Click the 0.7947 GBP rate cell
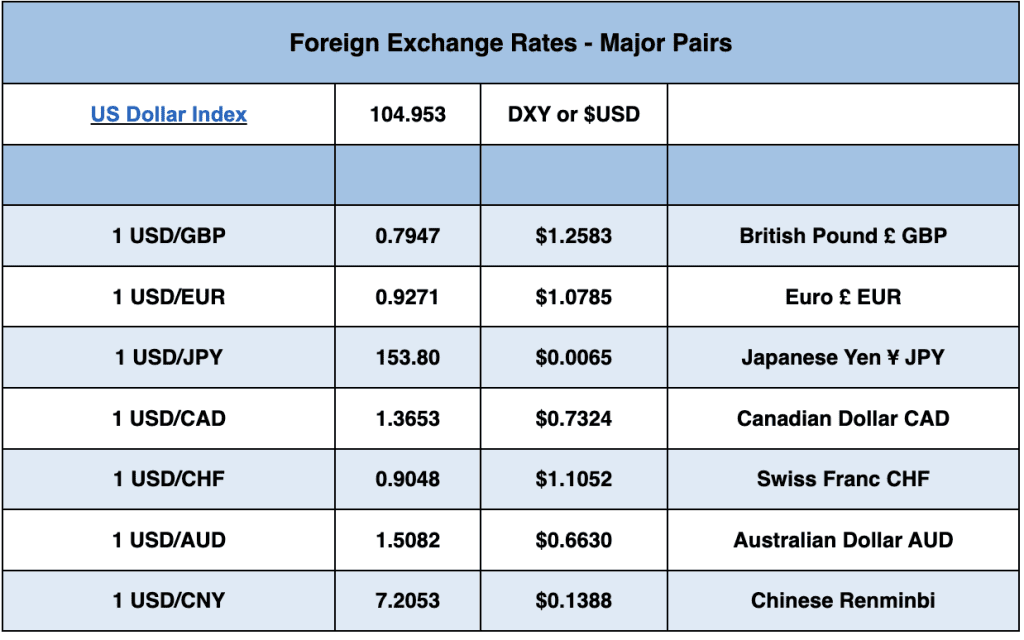This screenshot has height=640, width=1024. [408, 236]
